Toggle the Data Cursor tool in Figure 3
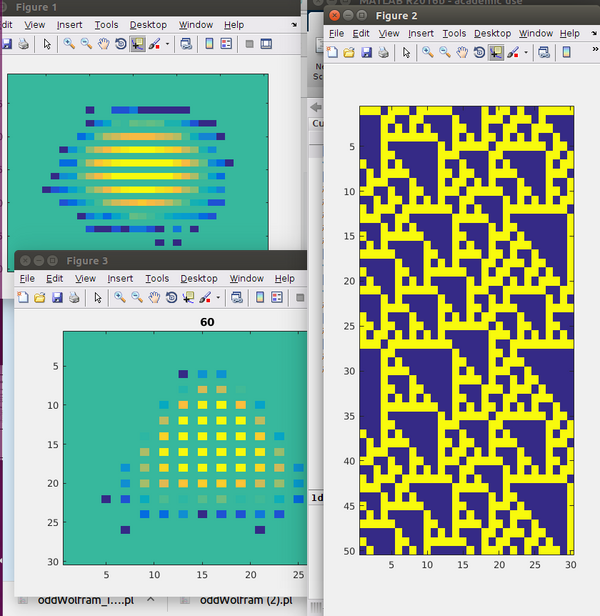Screen dimensions: 600x616 point(188,297)
